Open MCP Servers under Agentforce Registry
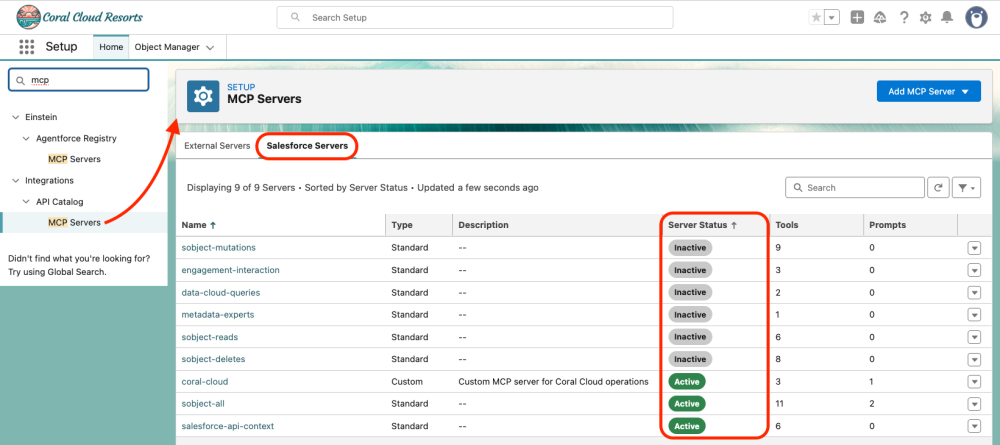The image size is (1000, 445). coord(74,159)
